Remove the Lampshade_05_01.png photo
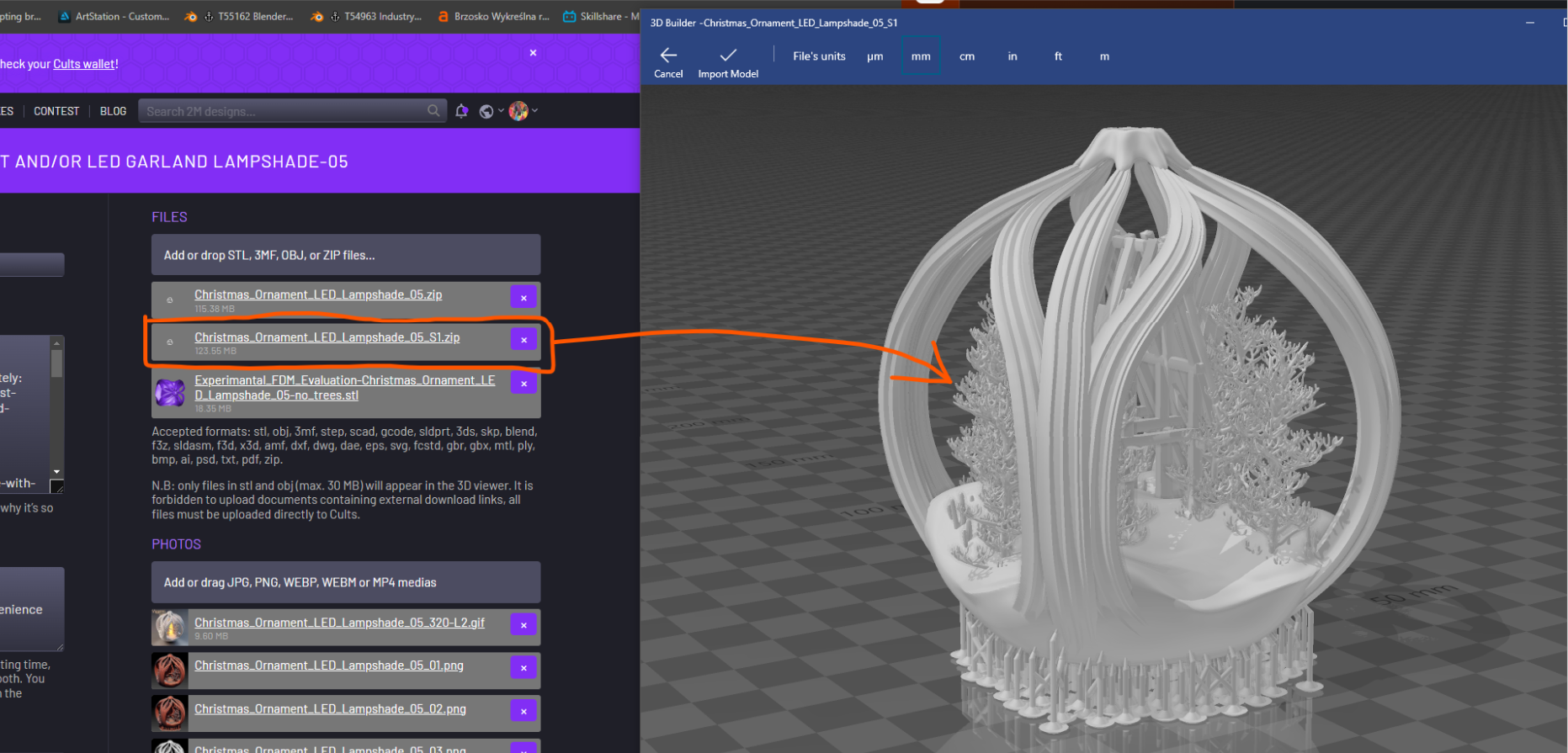This screenshot has height=753, width=1568. point(524,668)
